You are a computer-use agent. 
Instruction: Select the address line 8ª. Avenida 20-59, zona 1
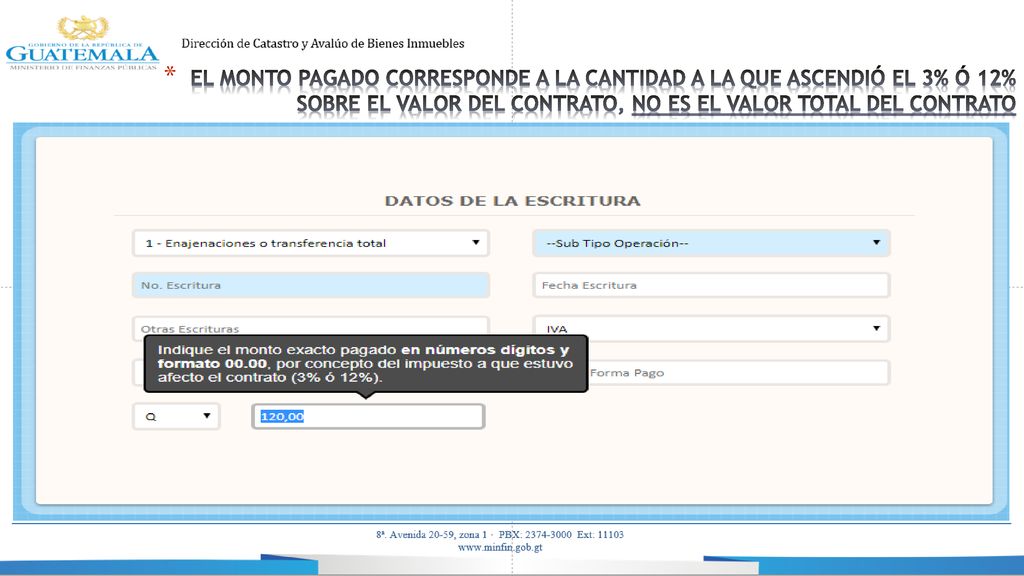(432, 534)
